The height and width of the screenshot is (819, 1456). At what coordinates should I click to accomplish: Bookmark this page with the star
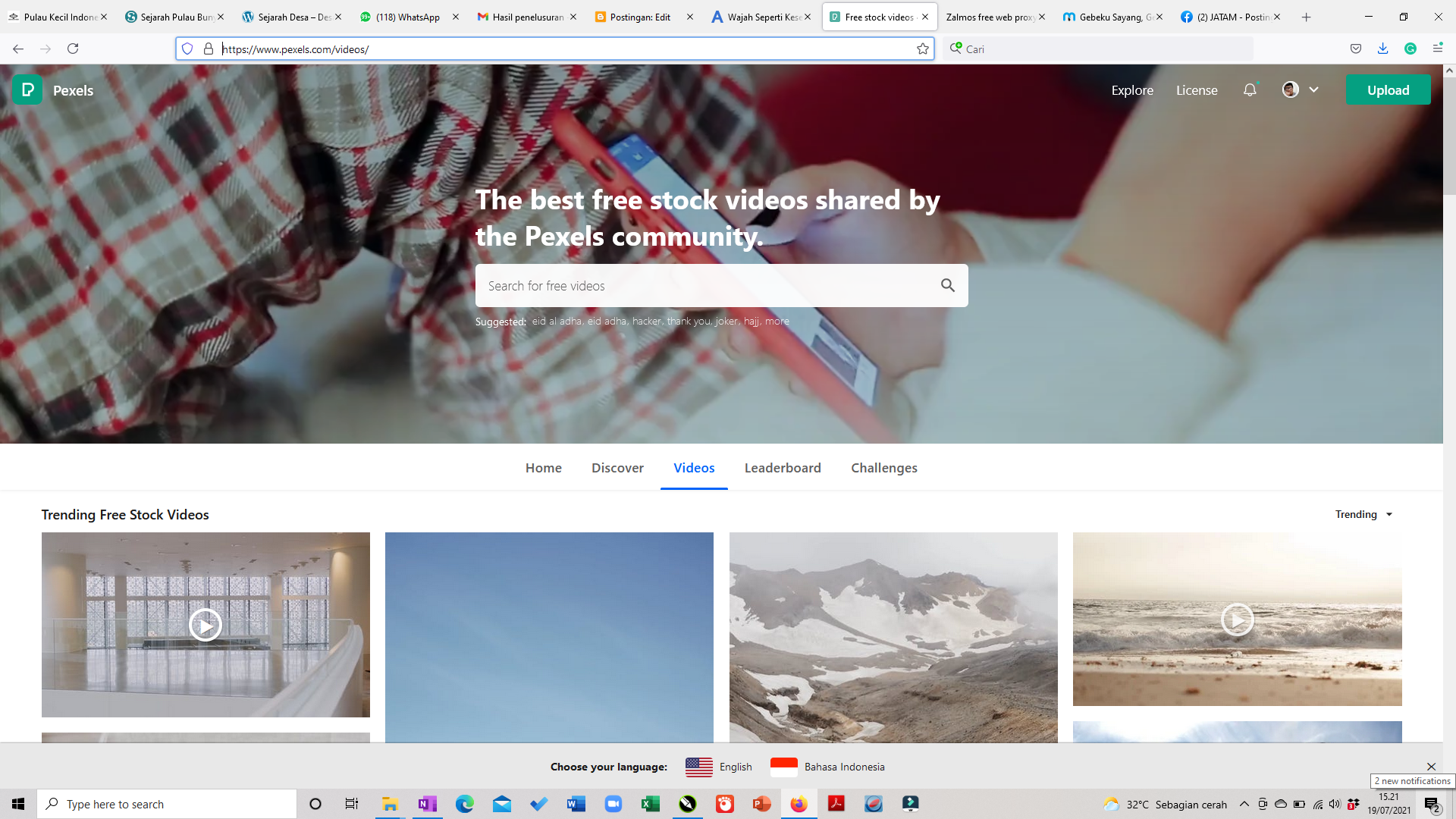coord(922,49)
